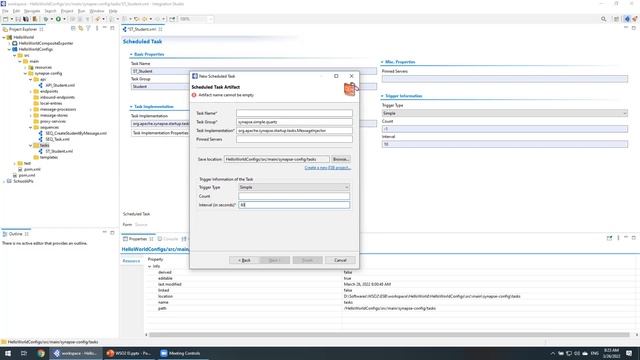This screenshot has height=360, width=640.
Task: Select SEQ_CreateStudentByMessage.xml file
Action: tap(76, 133)
